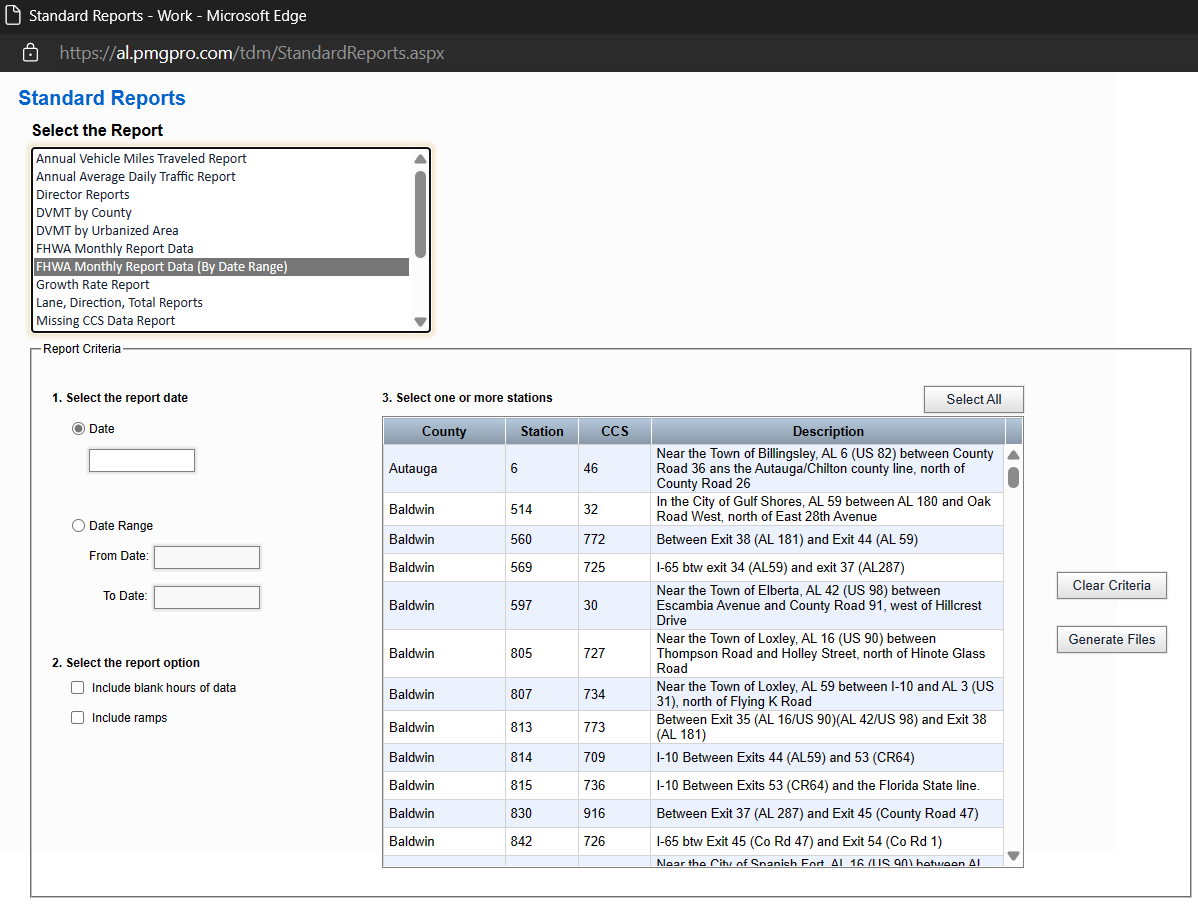Click CCS value 916
The image size is (1198, 911).
(594, 814)
